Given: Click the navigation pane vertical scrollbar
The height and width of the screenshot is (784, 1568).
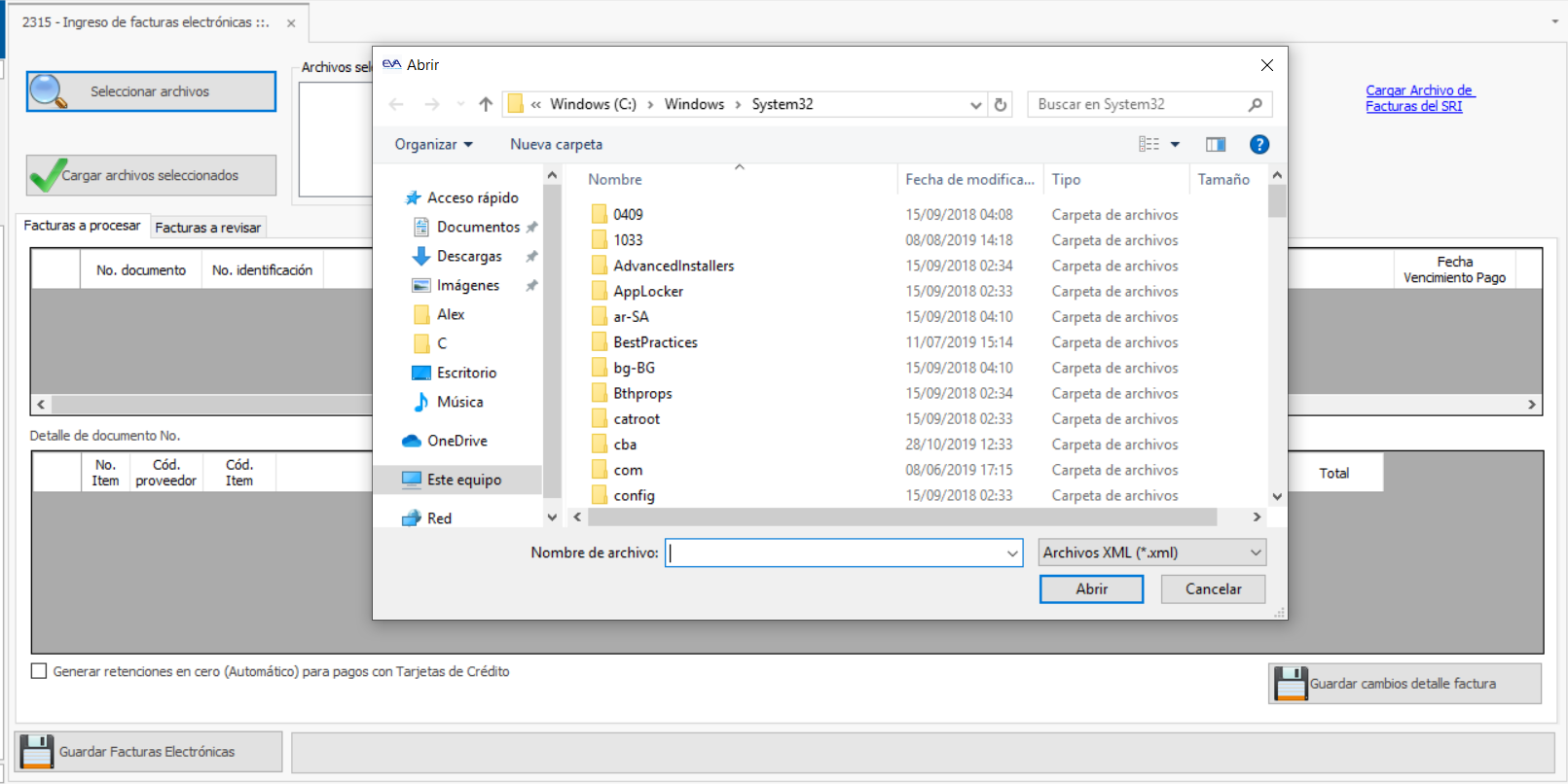Looking at the screenshot, I should (552, 340).
